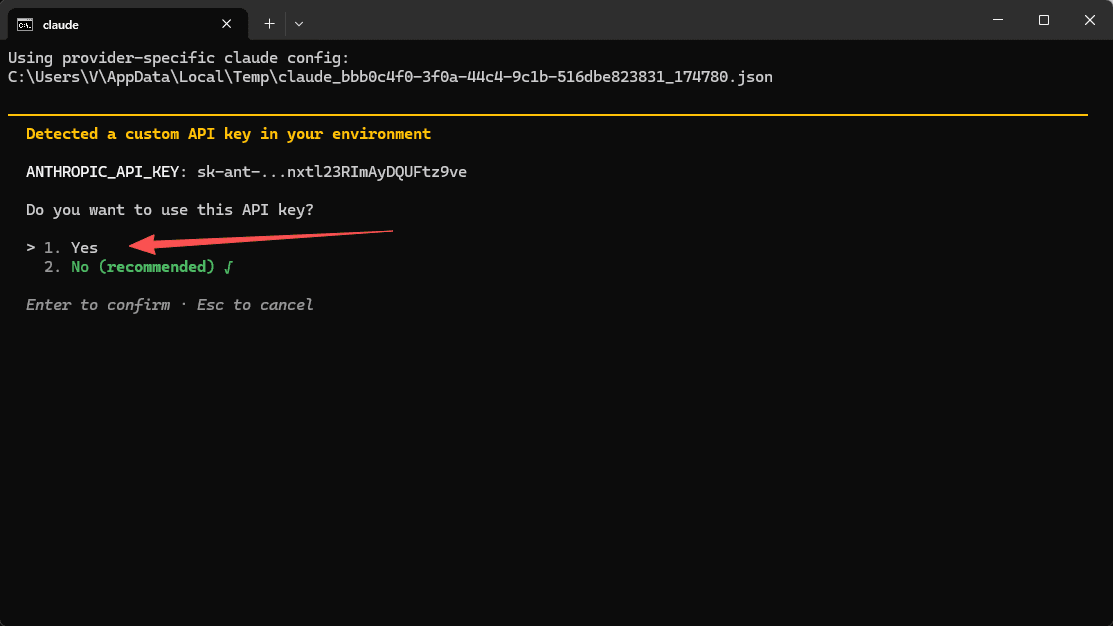Choose option '2. No (recommended)'
Image resolution: width=1113 pixels, height=626 pixels.
tap(138, 267)
